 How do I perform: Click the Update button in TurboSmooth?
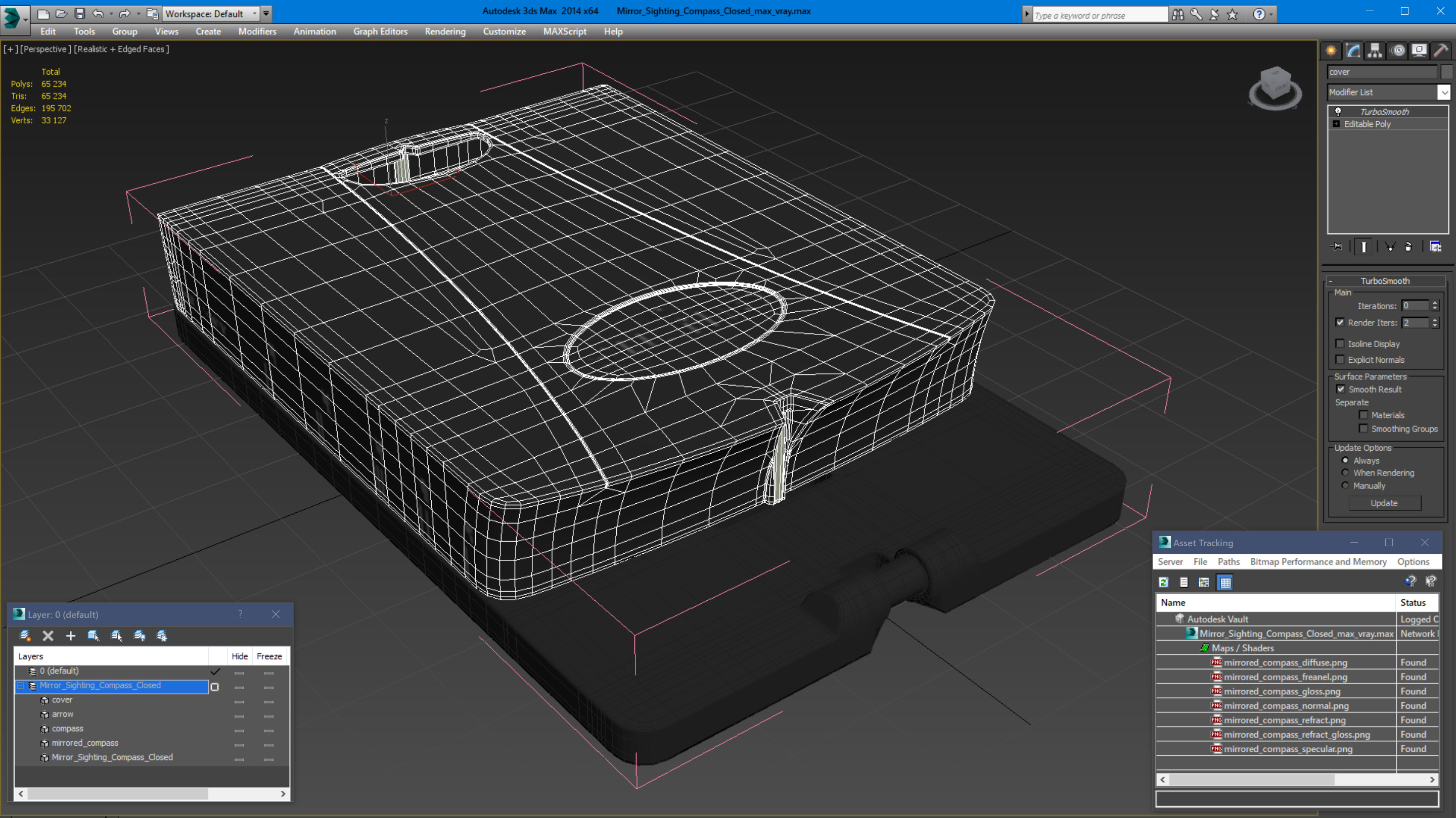click(x=1384, y=503)
